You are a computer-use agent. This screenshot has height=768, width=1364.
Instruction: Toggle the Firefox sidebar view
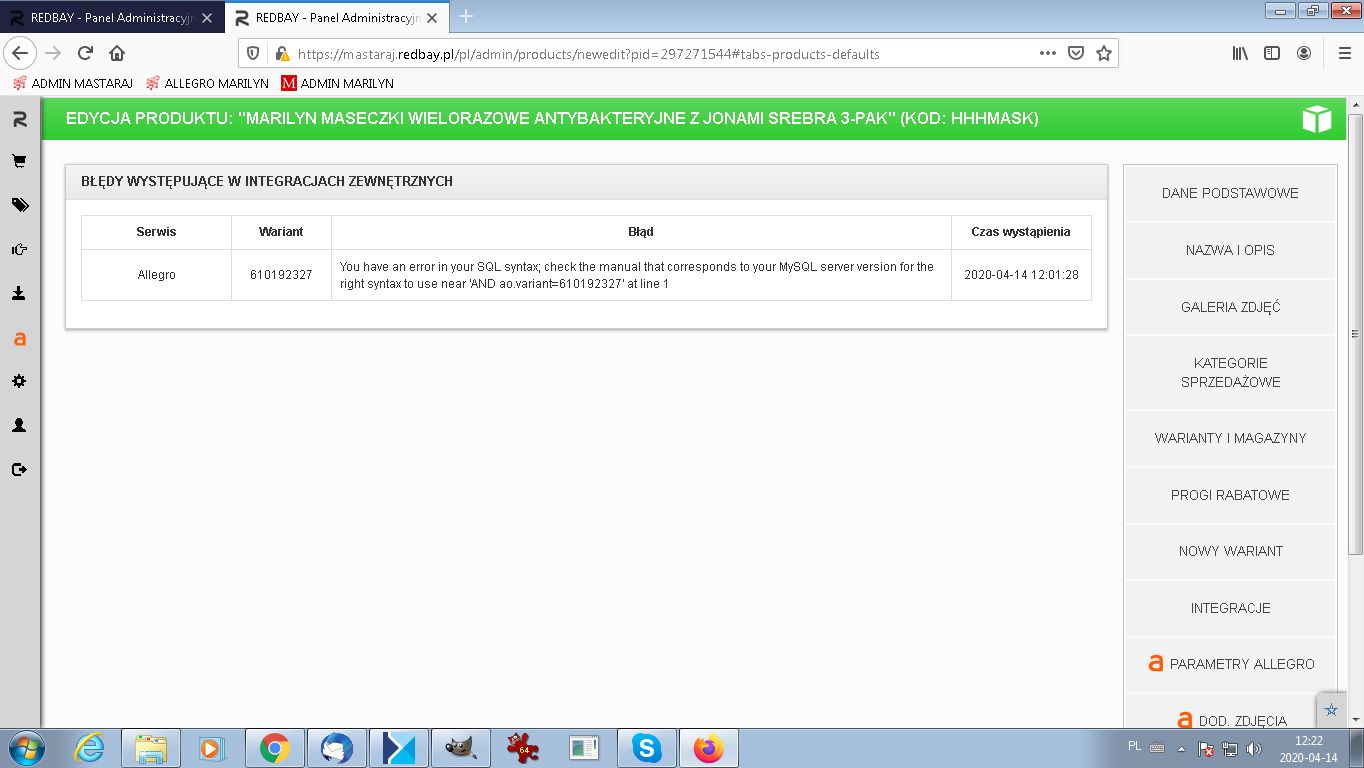[1272, 54]
